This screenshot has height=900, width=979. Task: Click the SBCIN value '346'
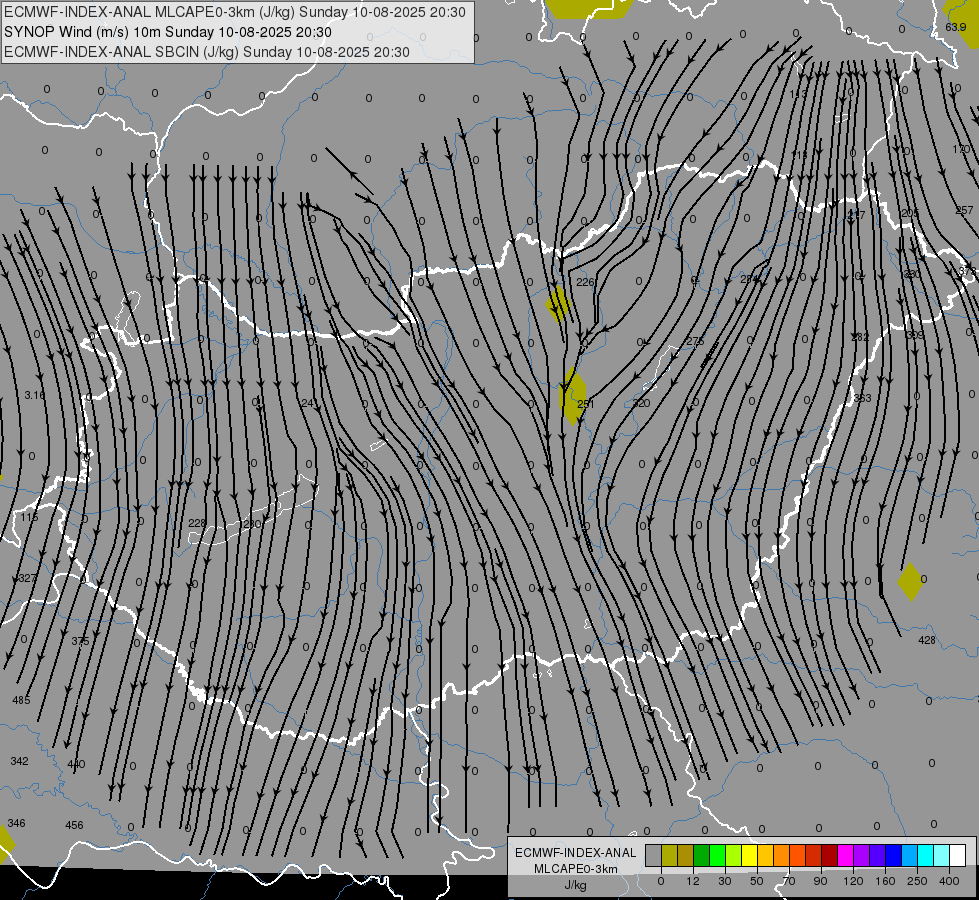16,823
